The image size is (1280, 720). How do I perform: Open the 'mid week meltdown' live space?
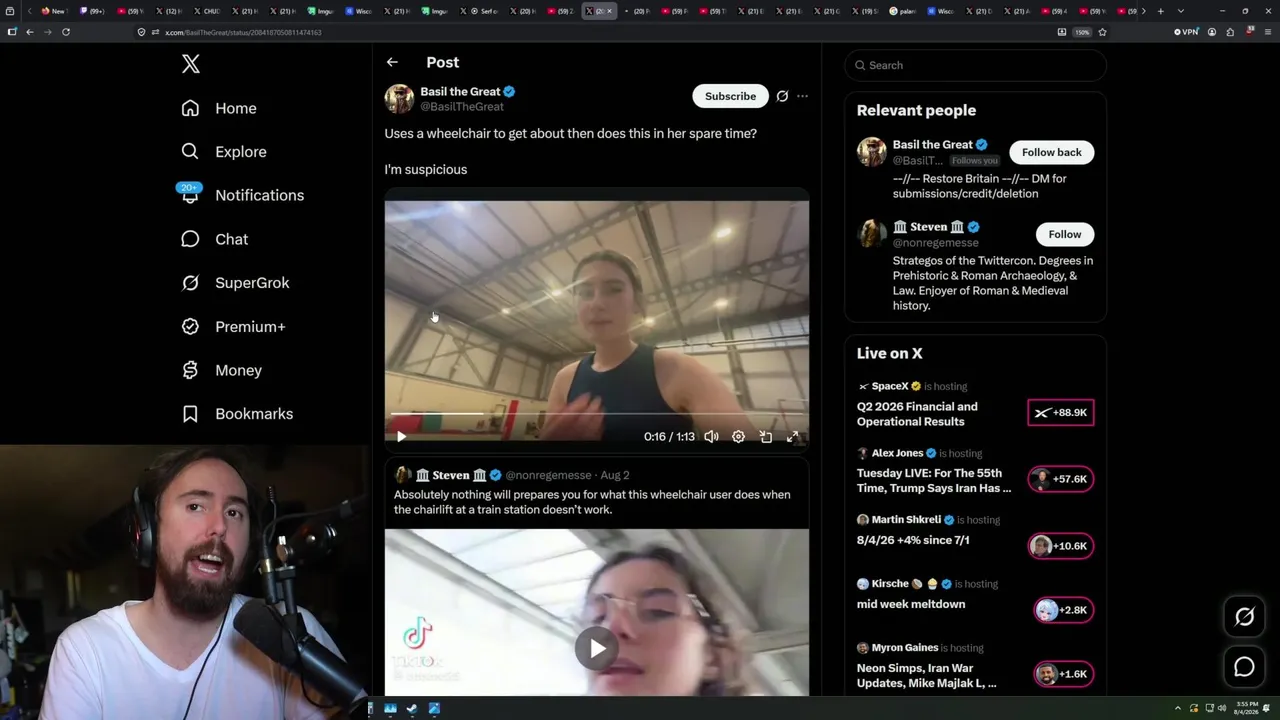[x=911, y=604]
